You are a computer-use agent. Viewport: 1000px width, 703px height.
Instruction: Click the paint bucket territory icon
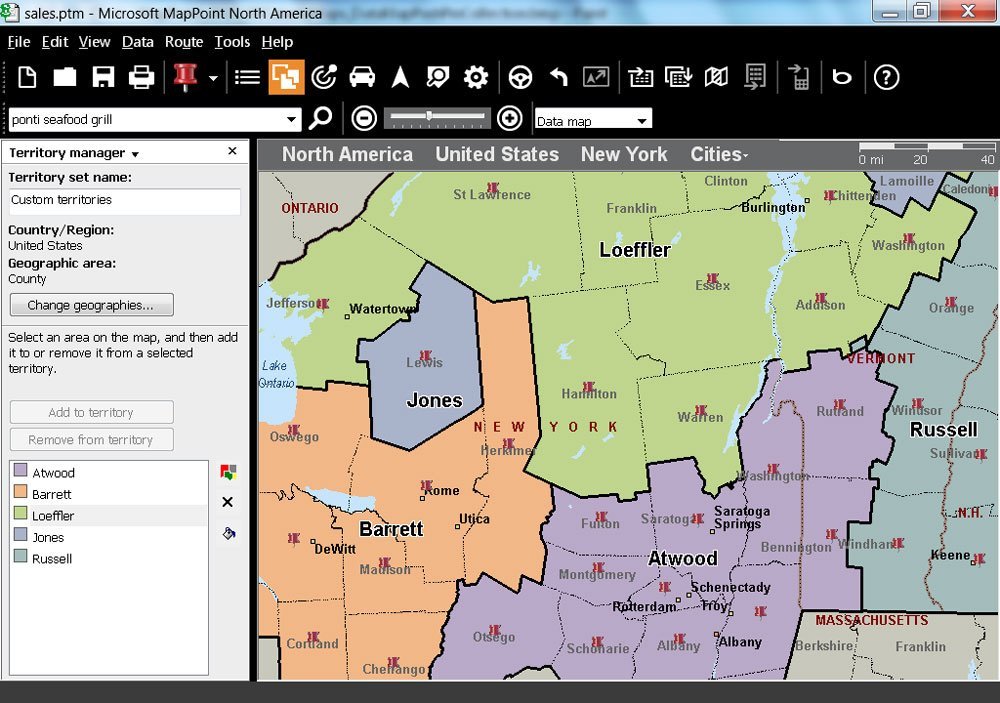[228, 534]
